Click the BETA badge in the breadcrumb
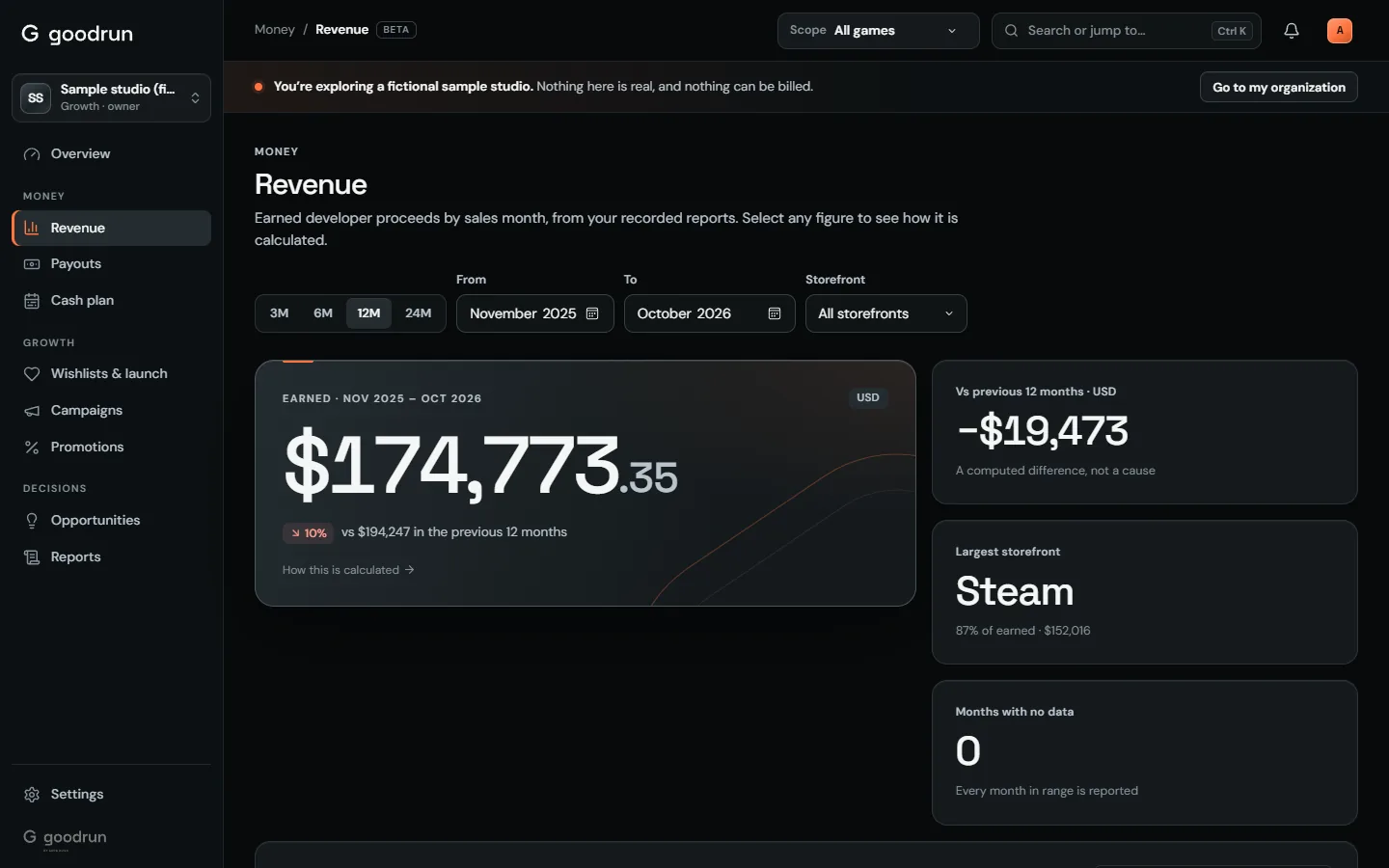This screenshot has width=1389, height=868. tap(396, 30)
